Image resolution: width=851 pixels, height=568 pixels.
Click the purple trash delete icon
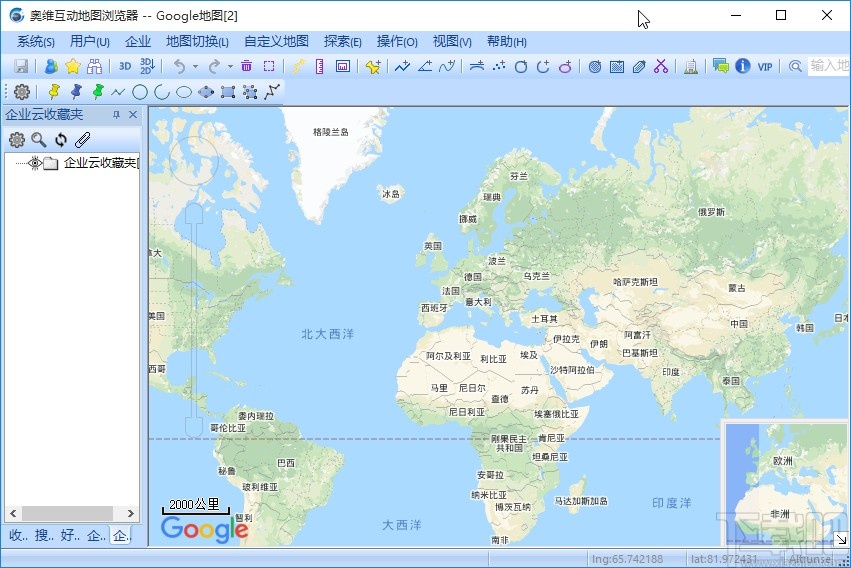click(246, 67)
